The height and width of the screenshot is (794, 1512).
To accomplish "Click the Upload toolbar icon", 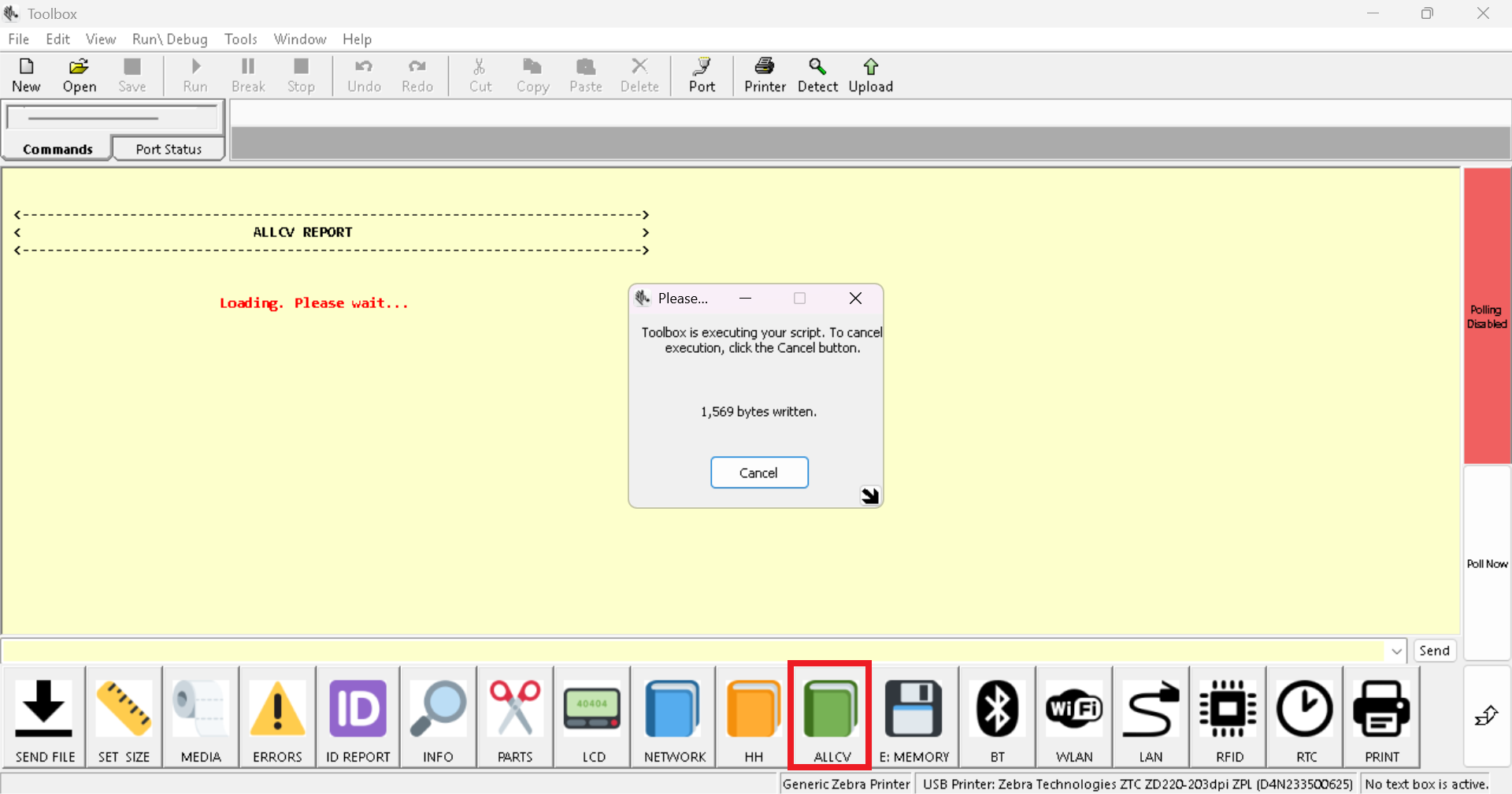I will tap(870, 75).
